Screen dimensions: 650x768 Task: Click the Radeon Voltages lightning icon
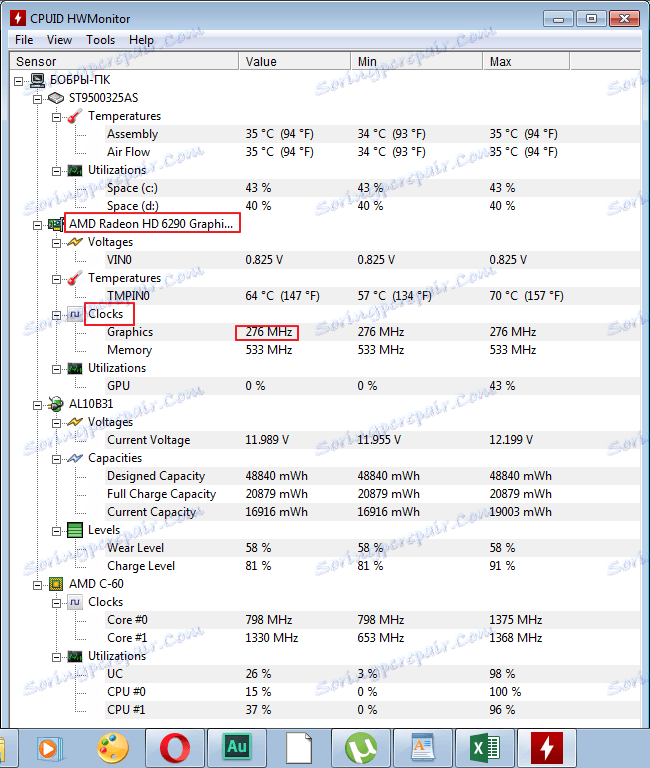click(x=74, y=242)
